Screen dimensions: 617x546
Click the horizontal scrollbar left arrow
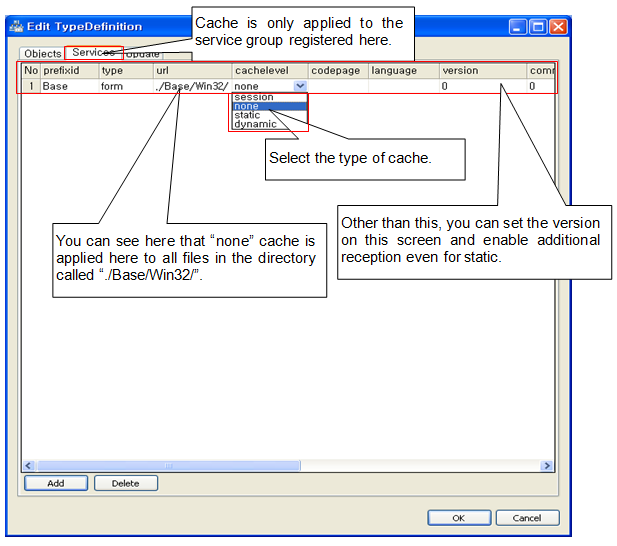[28, 466]
